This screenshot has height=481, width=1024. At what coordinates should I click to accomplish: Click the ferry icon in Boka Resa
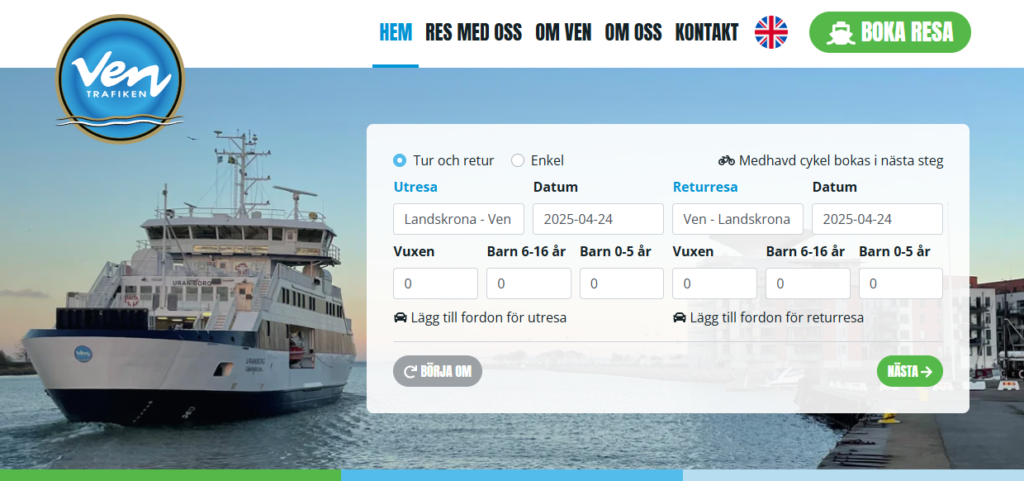(840, 33)
